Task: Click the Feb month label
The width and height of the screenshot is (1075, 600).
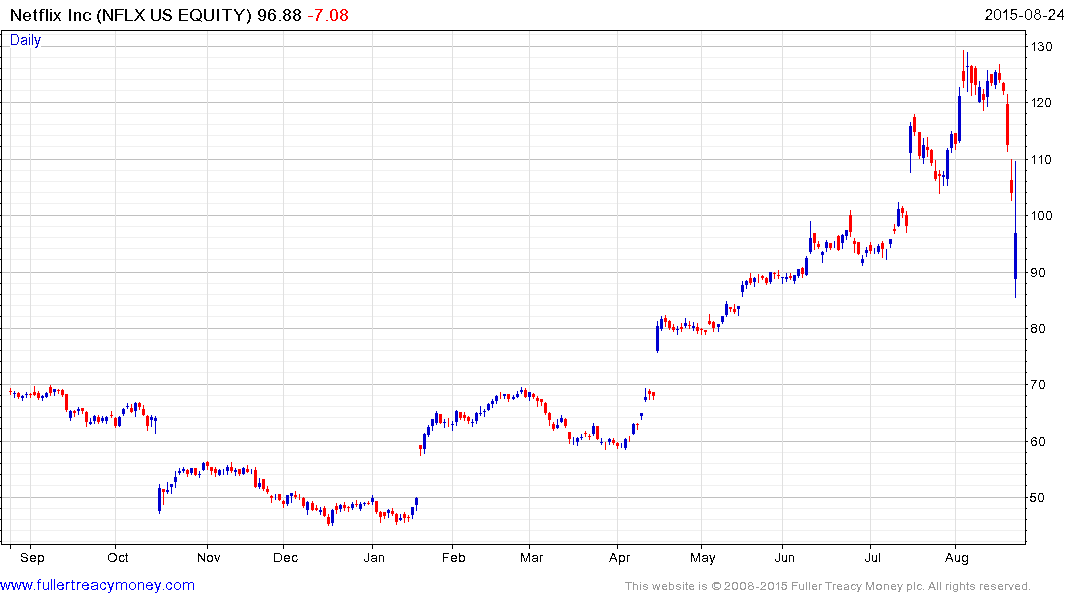Action: pos(453,557)
